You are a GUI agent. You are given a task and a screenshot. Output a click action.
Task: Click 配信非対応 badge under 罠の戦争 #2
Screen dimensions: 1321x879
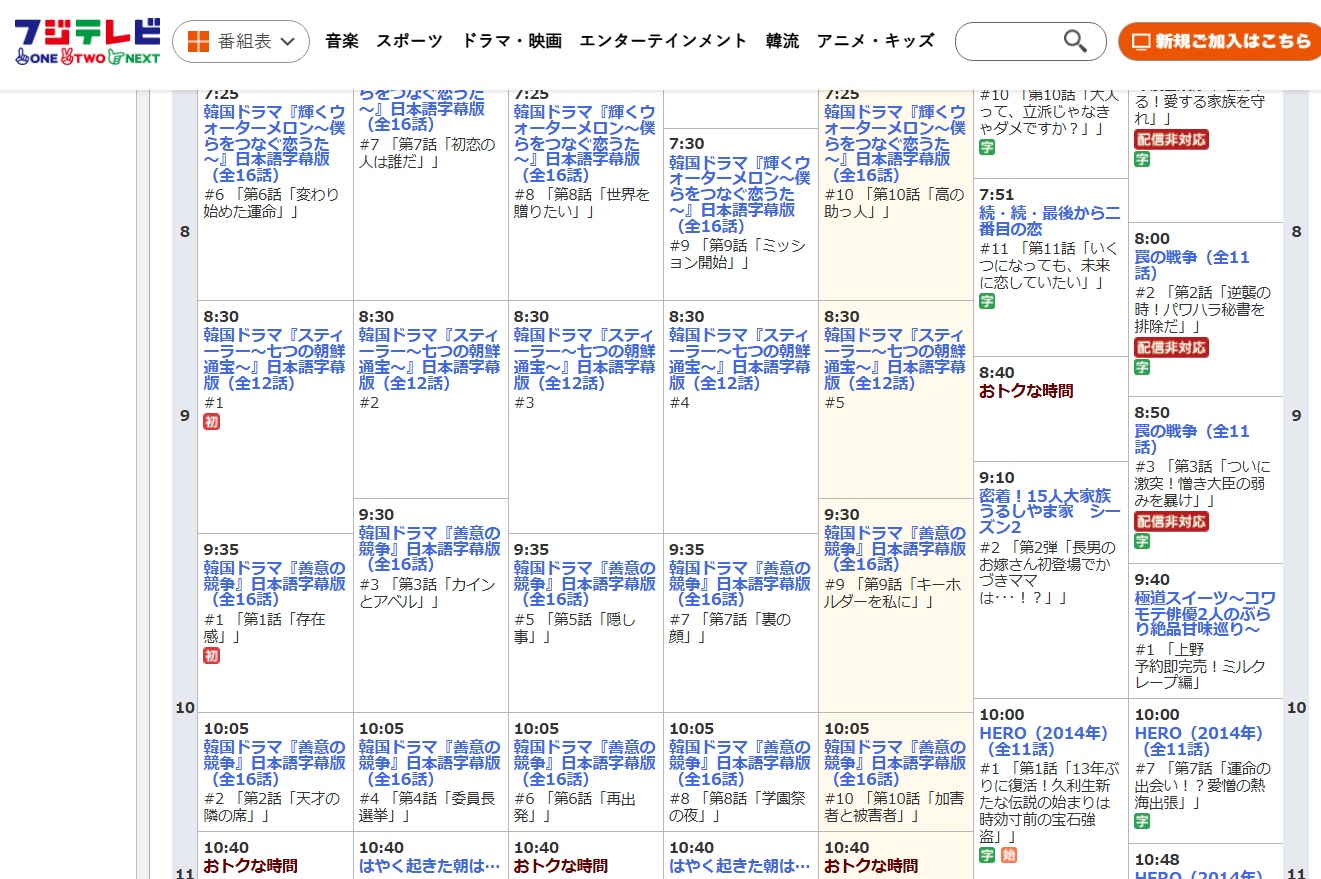point(1171,347)
